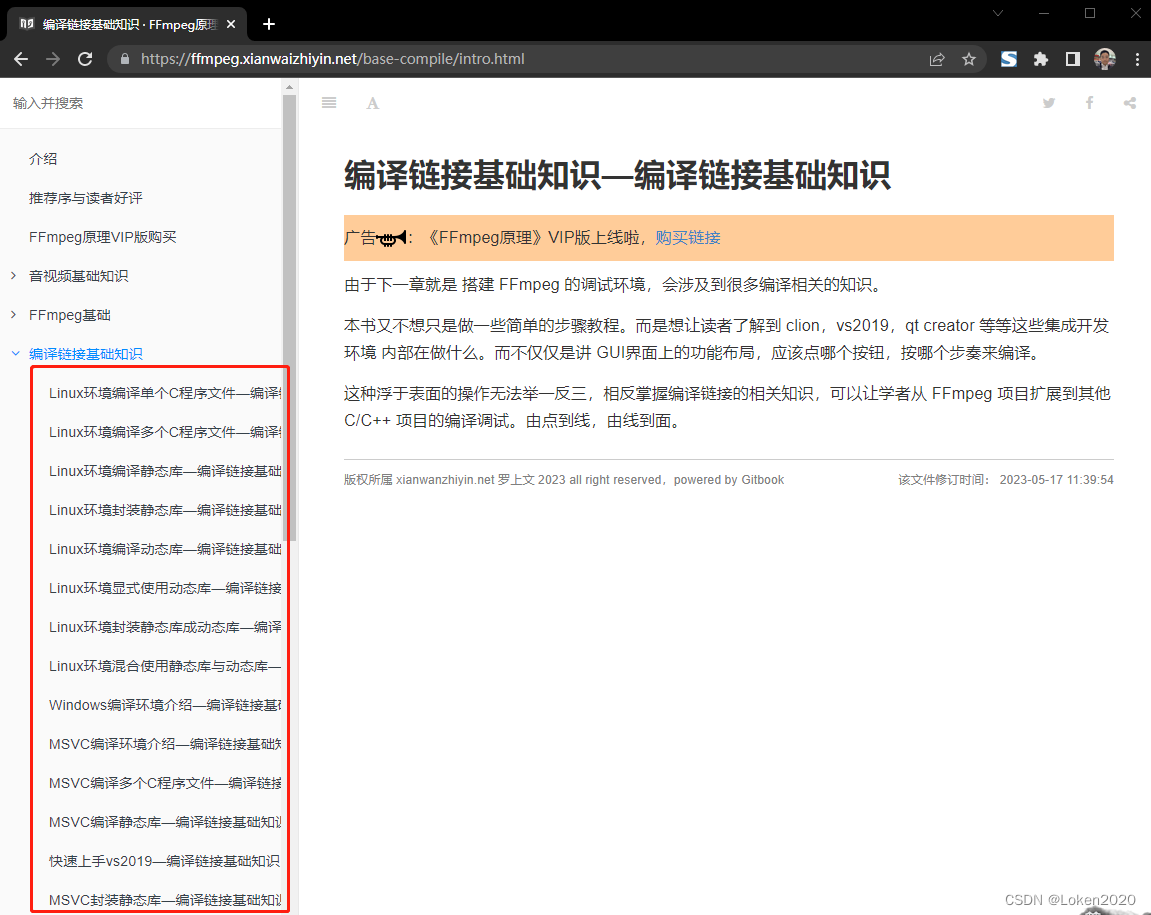Open the share options icon
This screenshot has width=1151, height=915.
(x=1130, y=103)
